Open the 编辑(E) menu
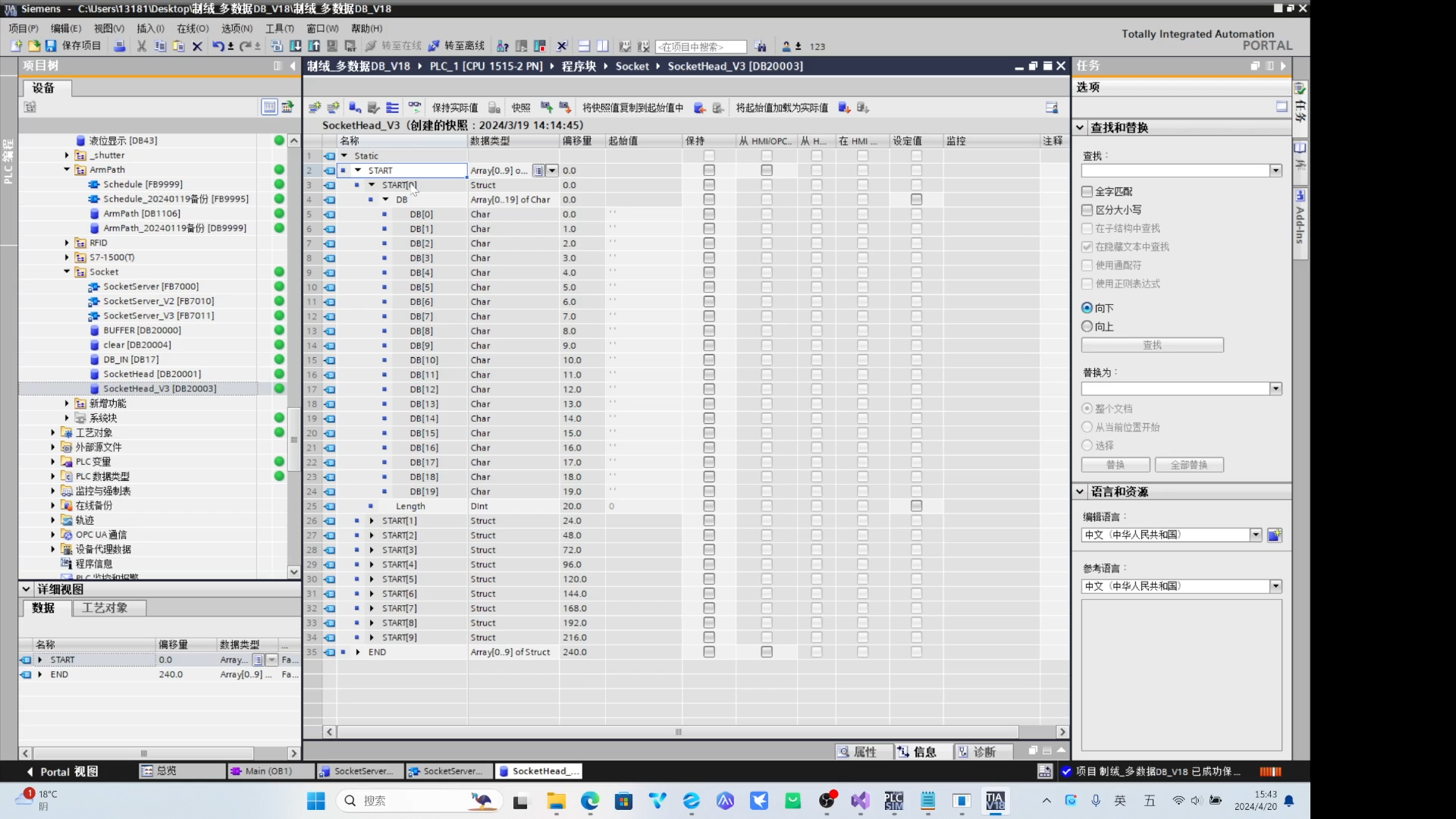Image resolution: width=1456 pixels, height=819 pixels. point(66,29)
